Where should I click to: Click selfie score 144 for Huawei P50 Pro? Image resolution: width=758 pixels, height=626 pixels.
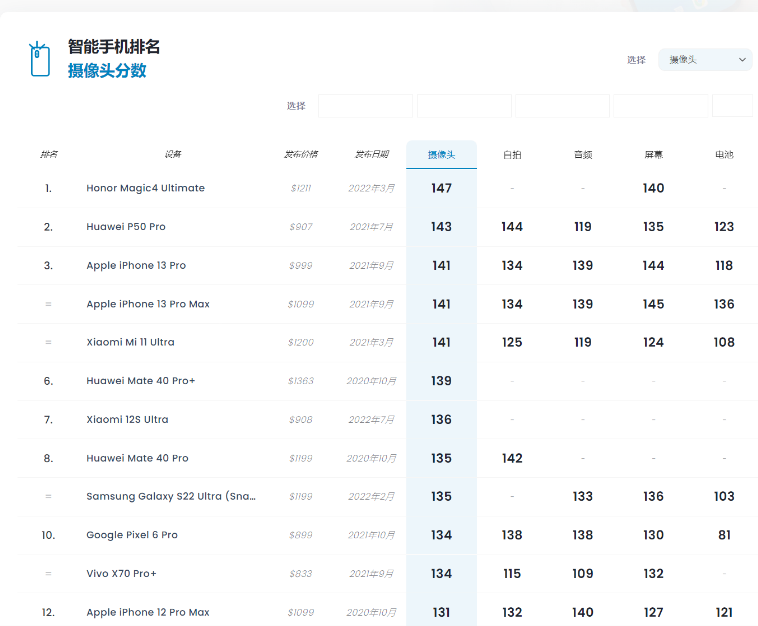512,227
